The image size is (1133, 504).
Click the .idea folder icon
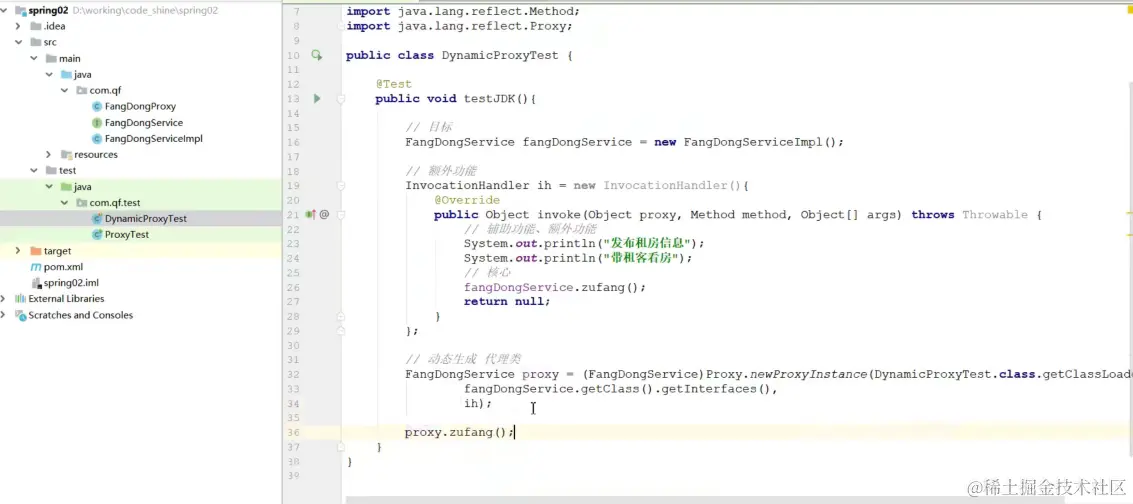tap(36, 26)
